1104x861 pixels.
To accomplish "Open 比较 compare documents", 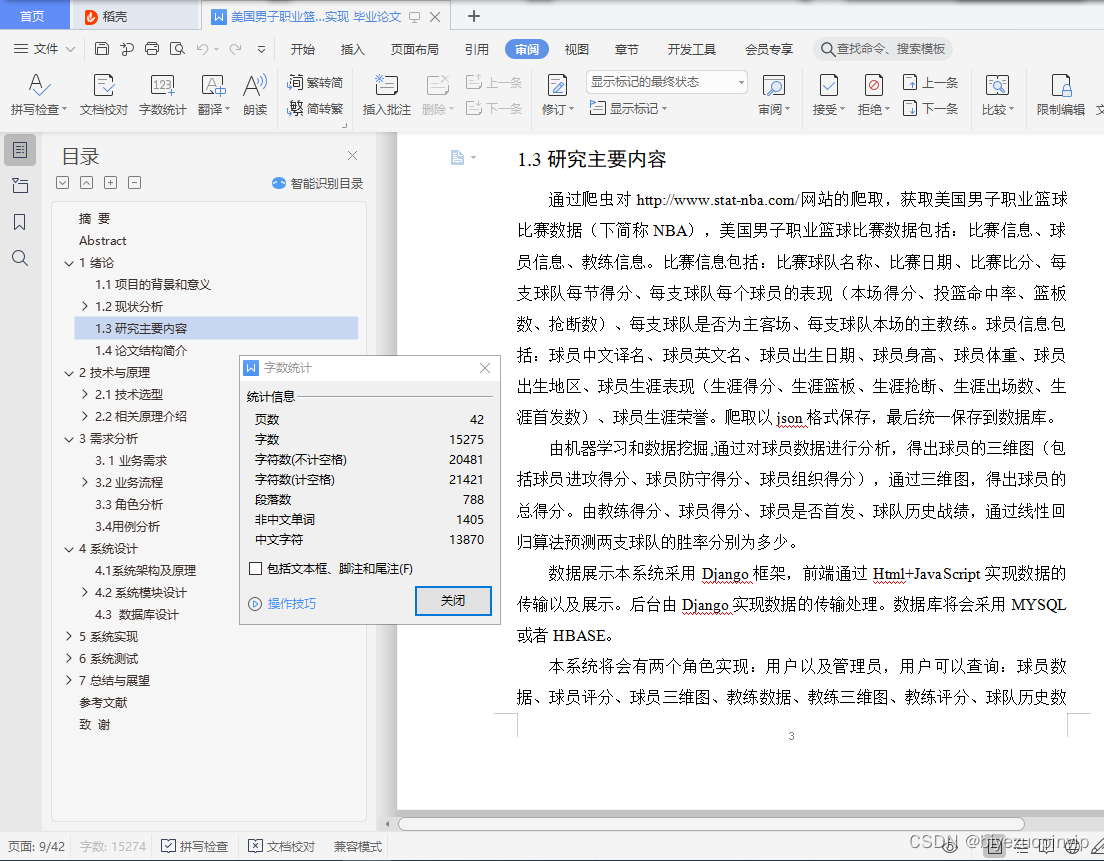I will click(998, 94).
